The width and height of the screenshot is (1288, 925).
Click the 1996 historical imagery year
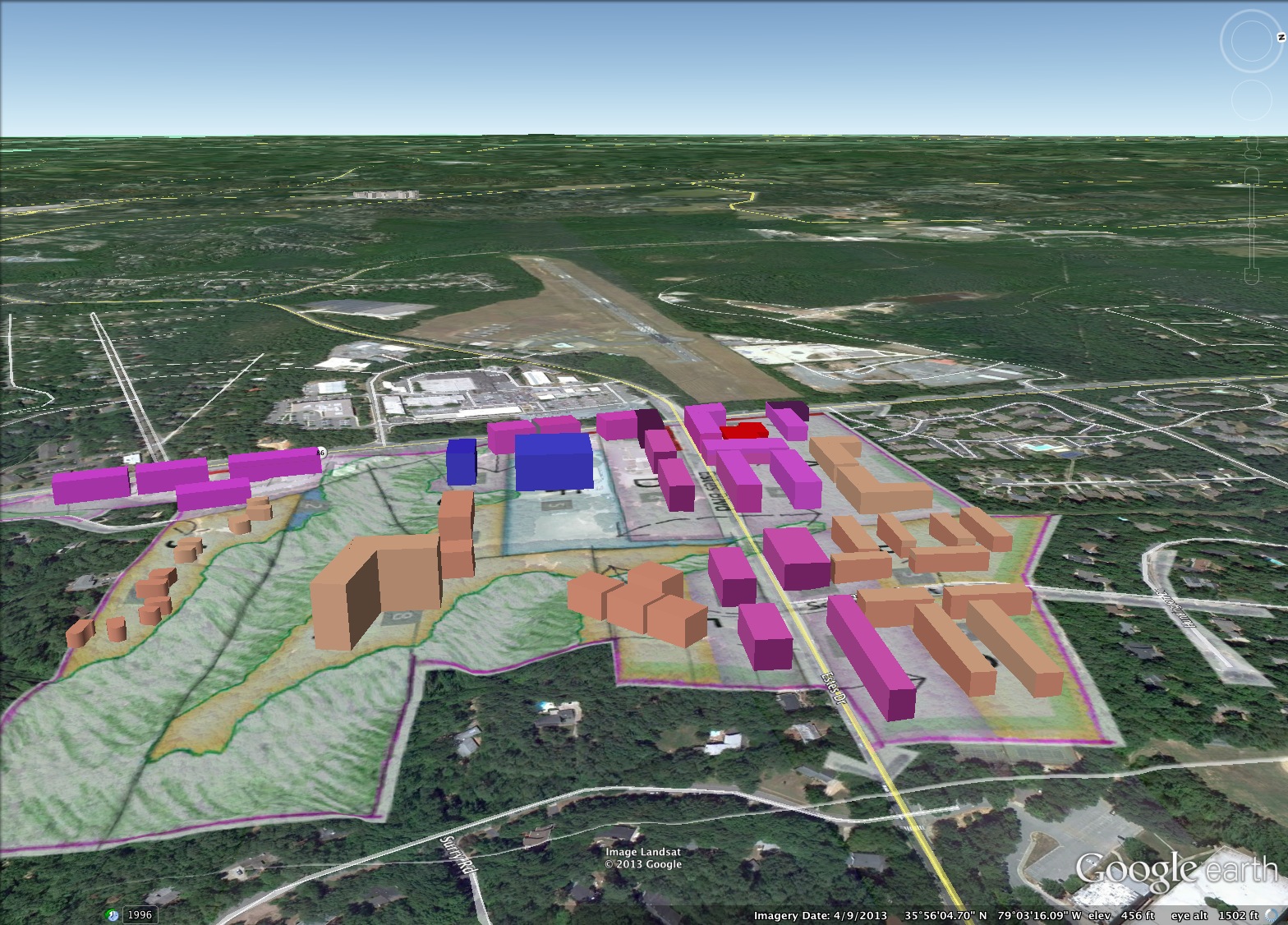point(140,915)
